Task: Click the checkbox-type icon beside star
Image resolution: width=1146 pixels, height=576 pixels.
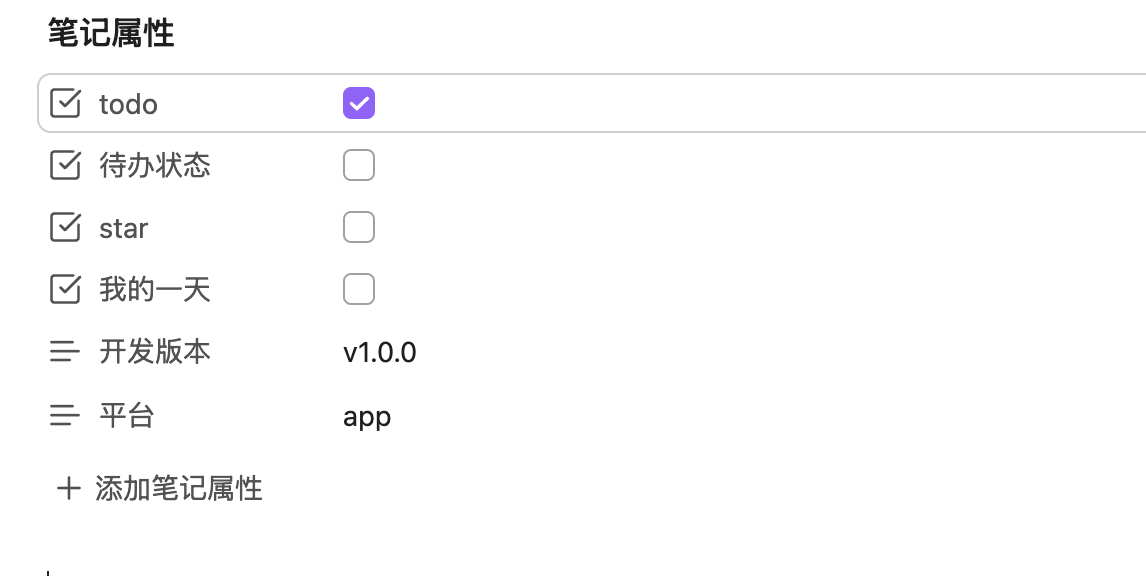Action: tap(65, 228)
